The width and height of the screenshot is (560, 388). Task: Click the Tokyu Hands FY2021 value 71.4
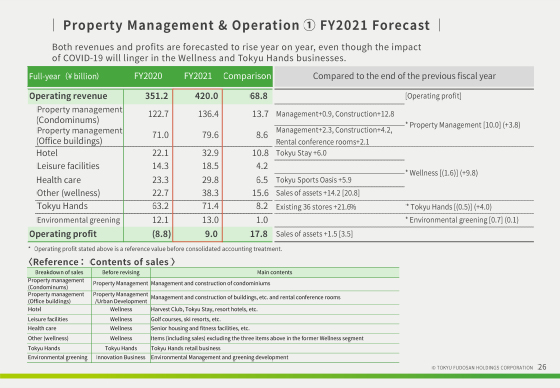pos(210,206)
